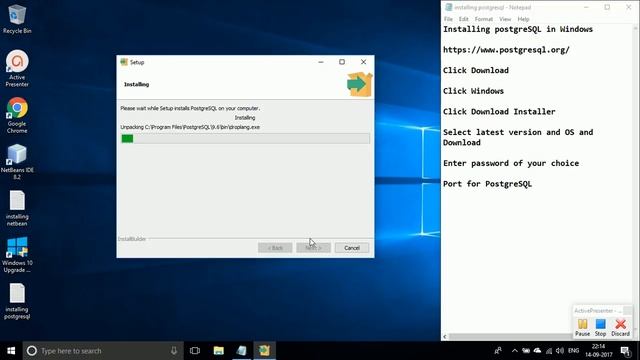Show hidden system tray icons
640x360 pixels.
(x=514, y=351)
